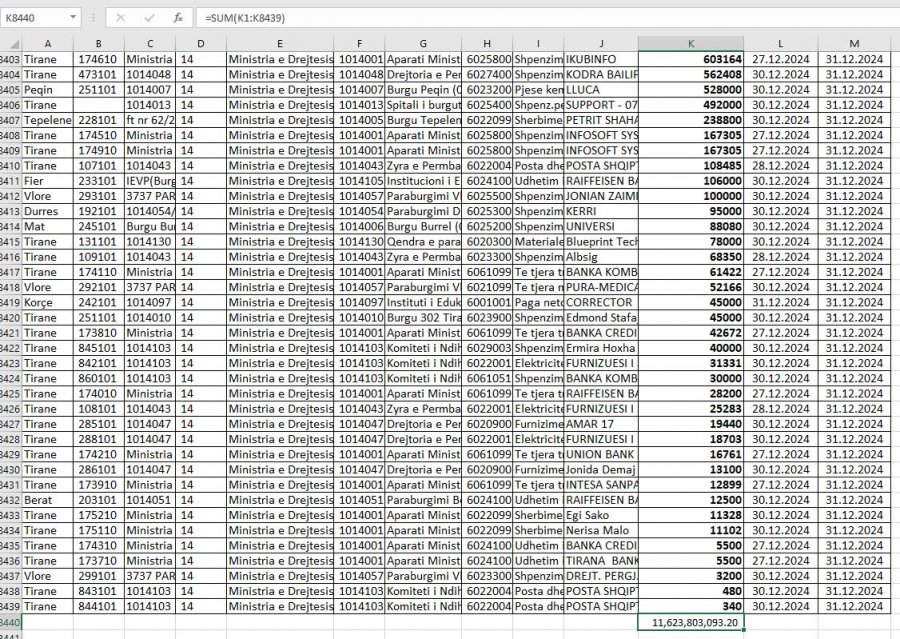Click the formula bar containing =SUM(K1:K8439)
The image size is (900, 639).
500,18
